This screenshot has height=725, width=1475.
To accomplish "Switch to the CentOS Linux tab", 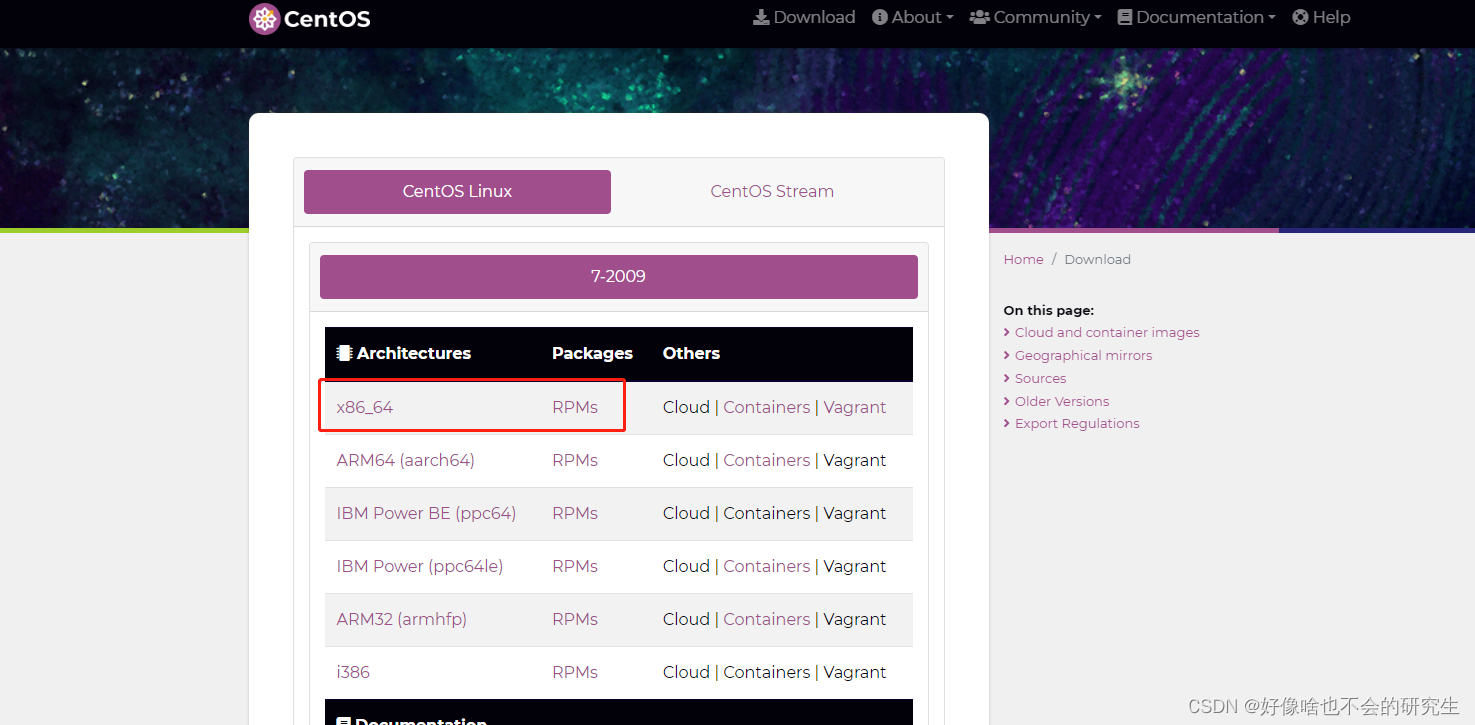I will click(x=457, y=192).
